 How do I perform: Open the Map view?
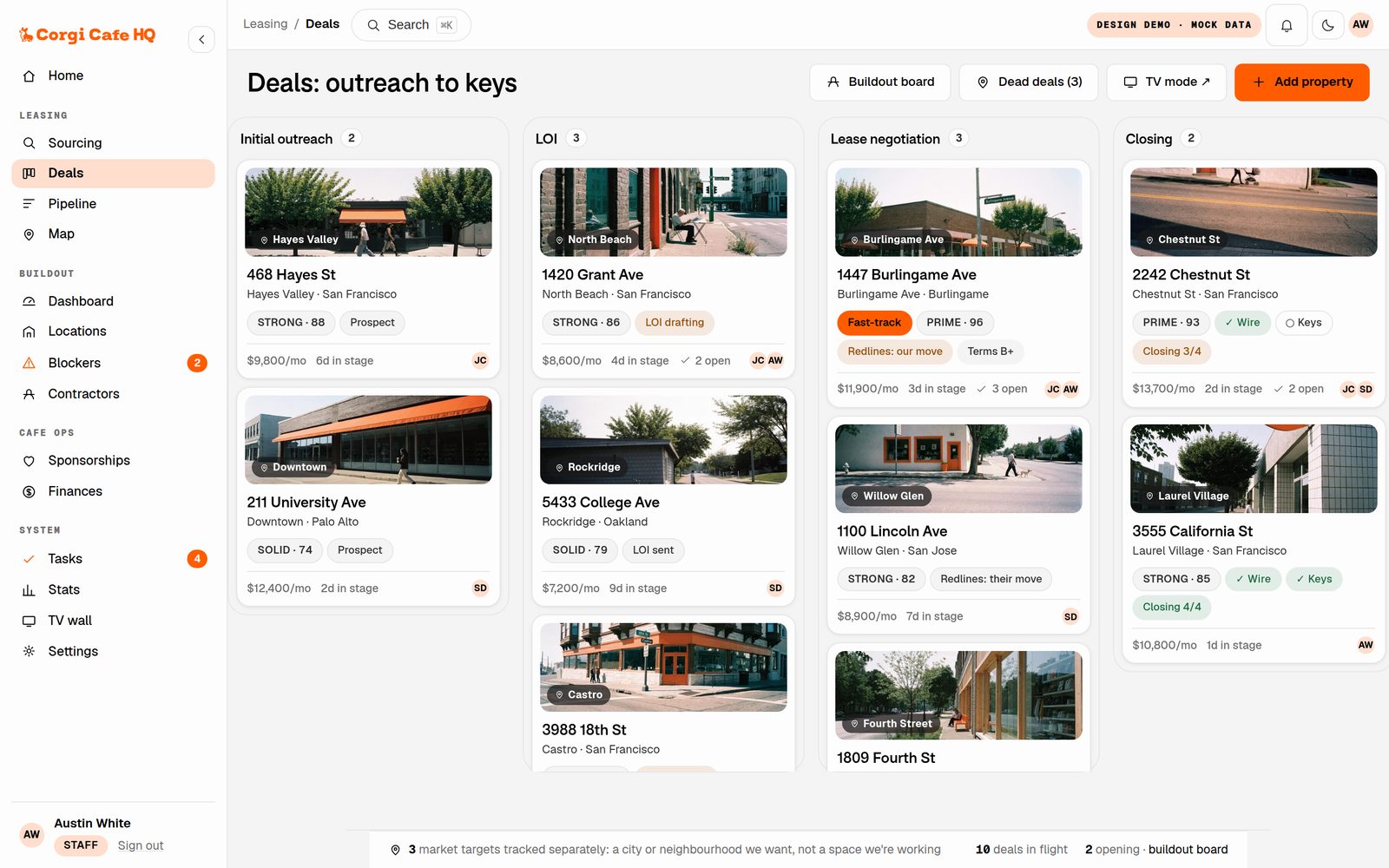click(113, 233)
